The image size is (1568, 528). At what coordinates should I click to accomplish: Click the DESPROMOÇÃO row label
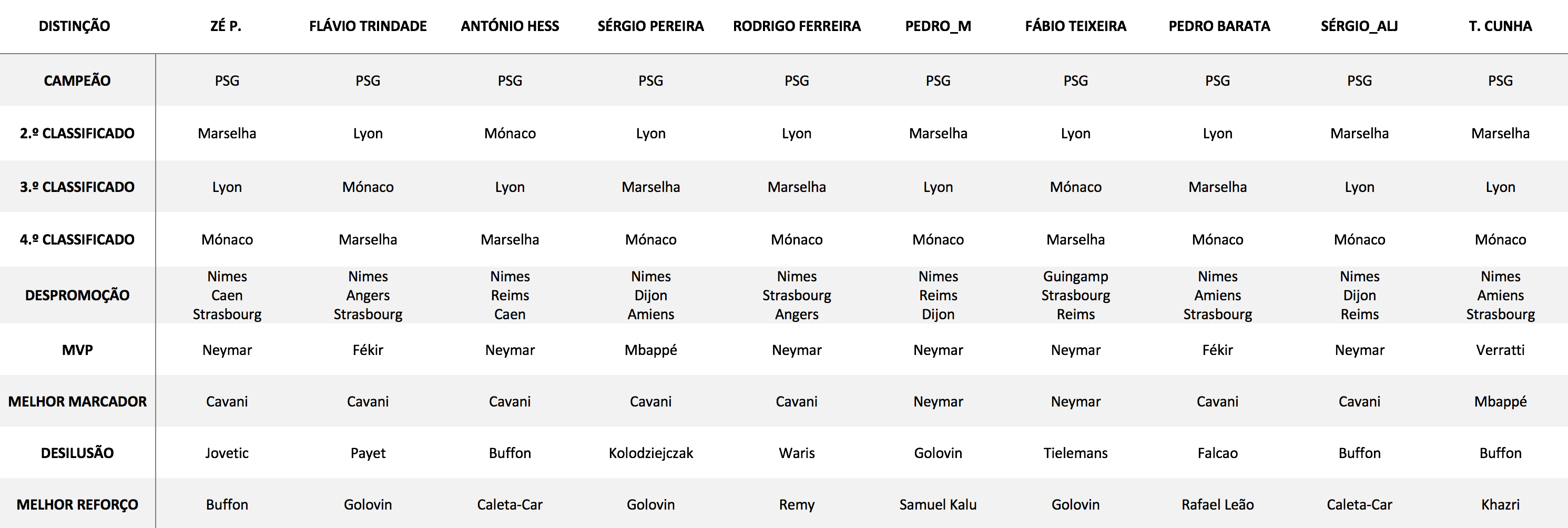77,296
